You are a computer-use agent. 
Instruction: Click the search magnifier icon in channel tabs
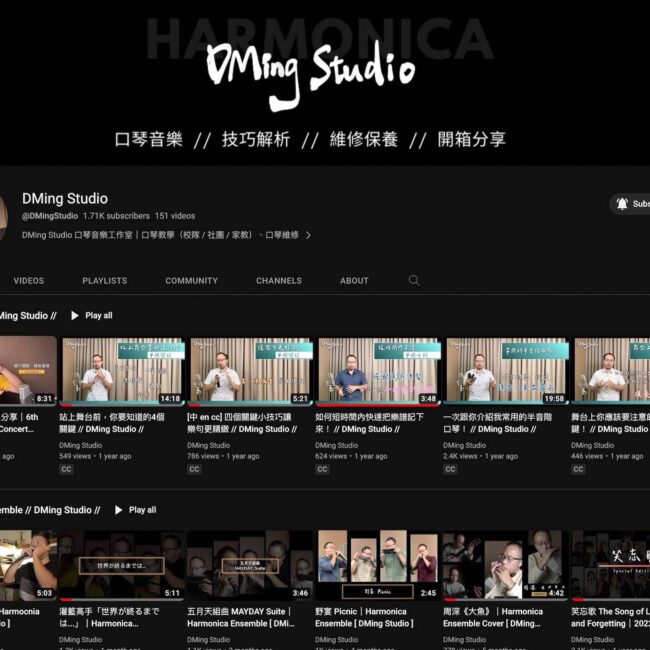coord(414,281)
